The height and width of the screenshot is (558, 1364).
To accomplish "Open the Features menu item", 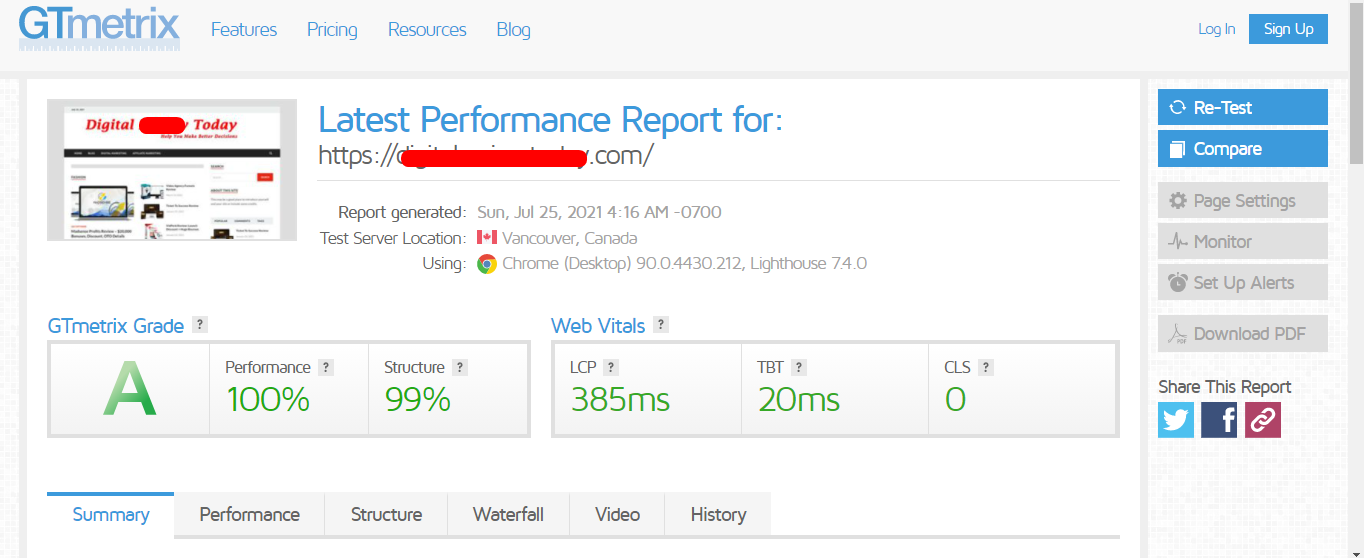I will pos(244,30).
